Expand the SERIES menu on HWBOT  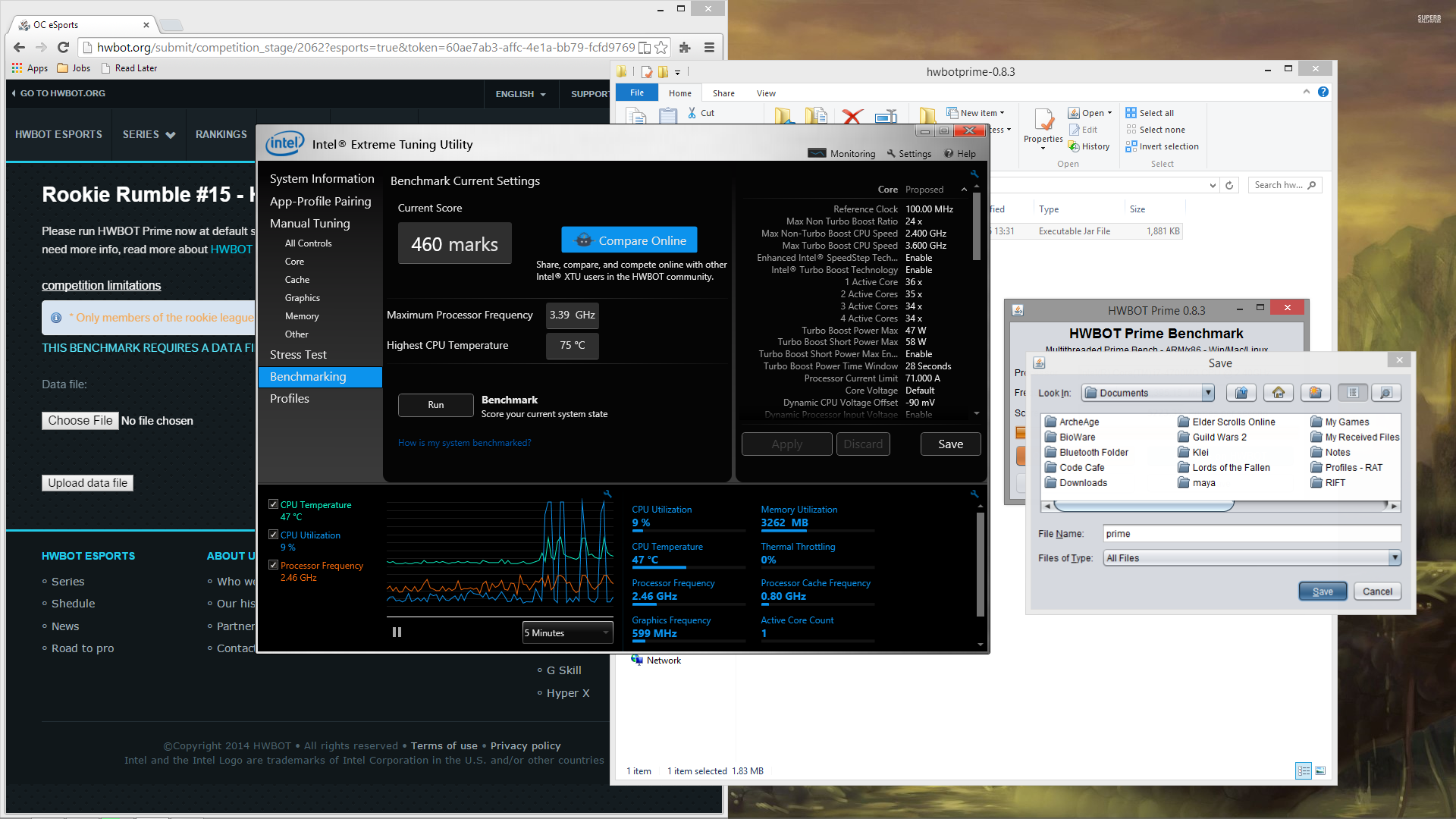pos(149,134)
